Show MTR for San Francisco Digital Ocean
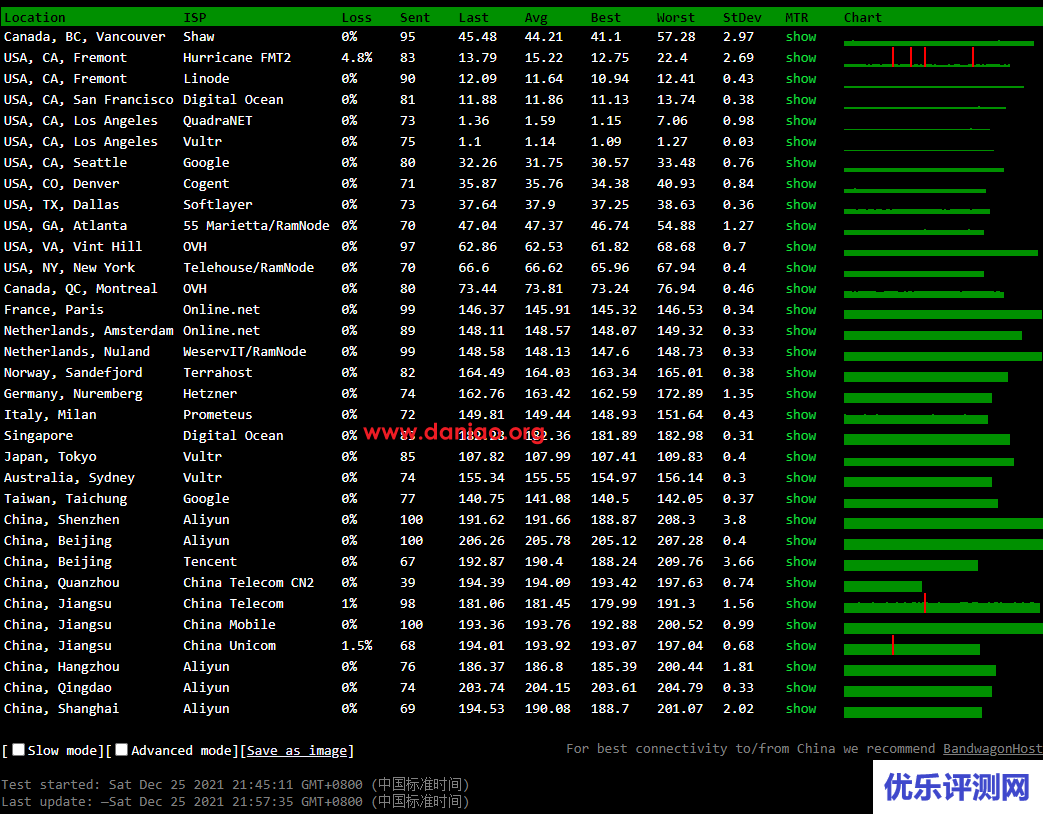 [801, 100]
